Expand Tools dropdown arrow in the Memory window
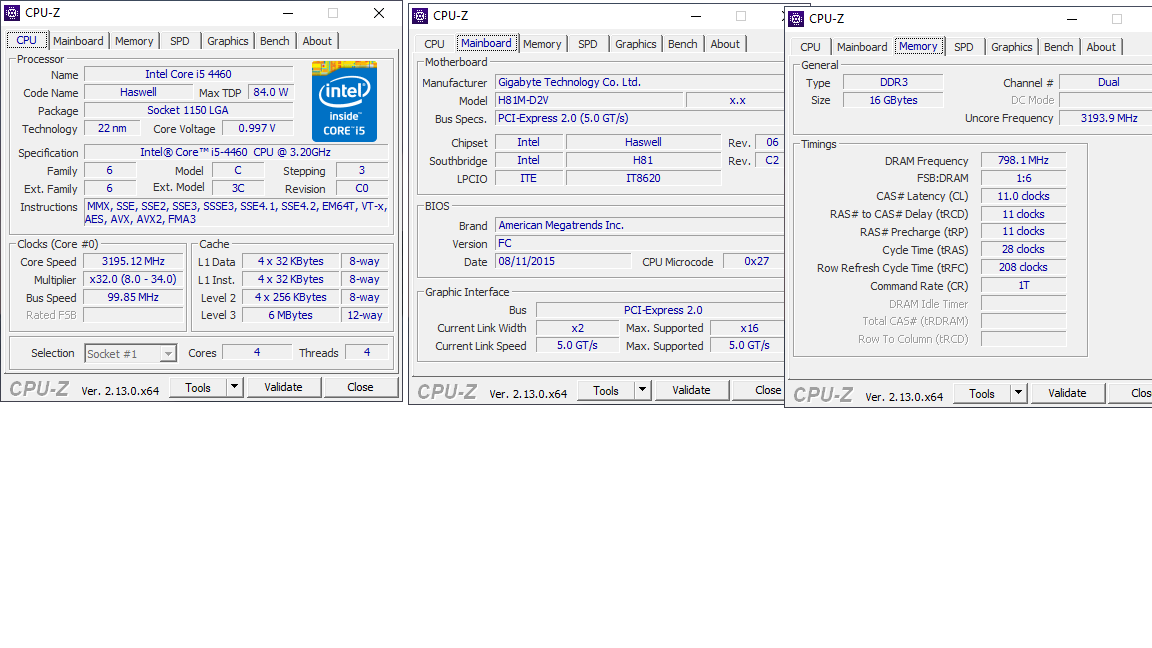Viewport: 1152px width, 648px height. click(1018, 393)
